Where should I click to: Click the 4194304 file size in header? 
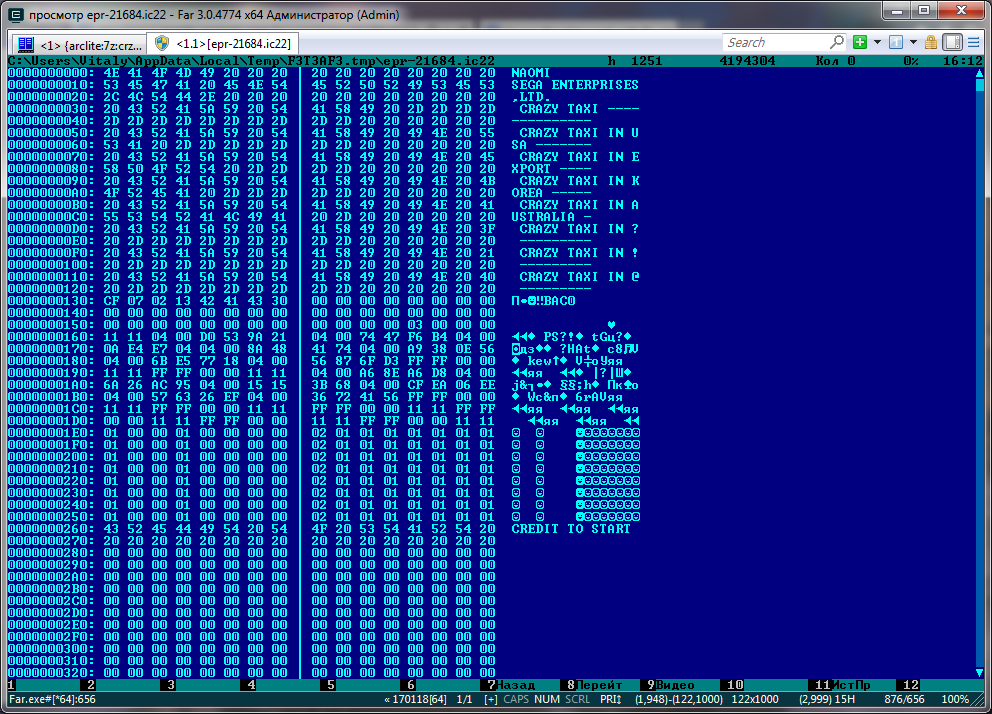click(747, 61)
